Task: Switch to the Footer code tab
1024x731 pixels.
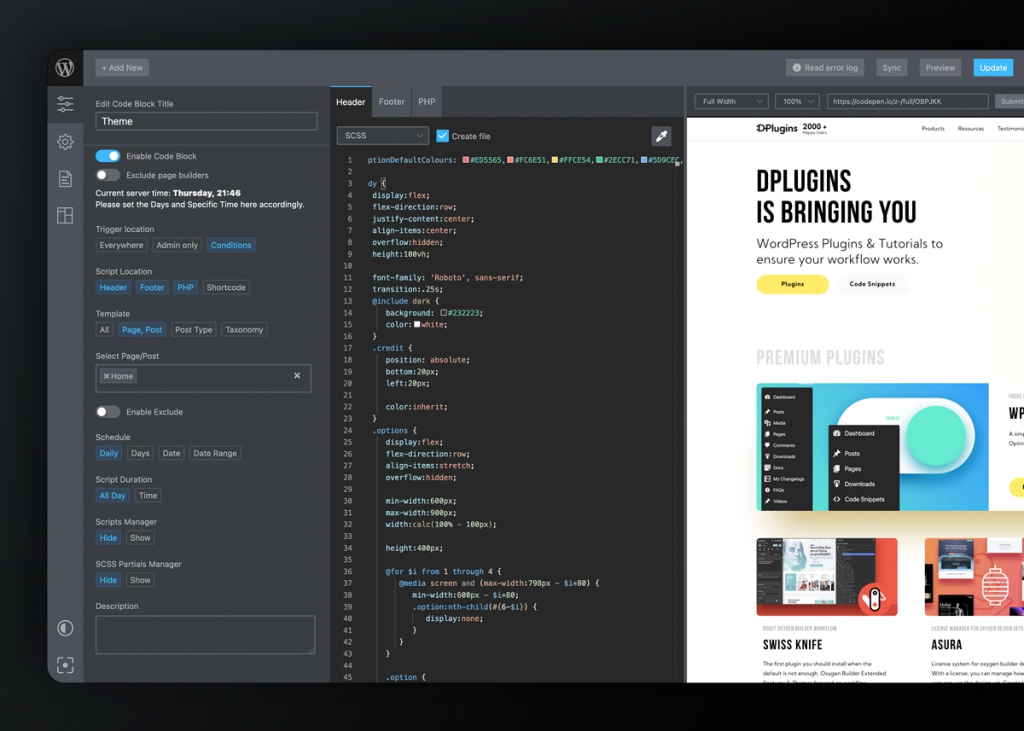Action: [392, 102]
